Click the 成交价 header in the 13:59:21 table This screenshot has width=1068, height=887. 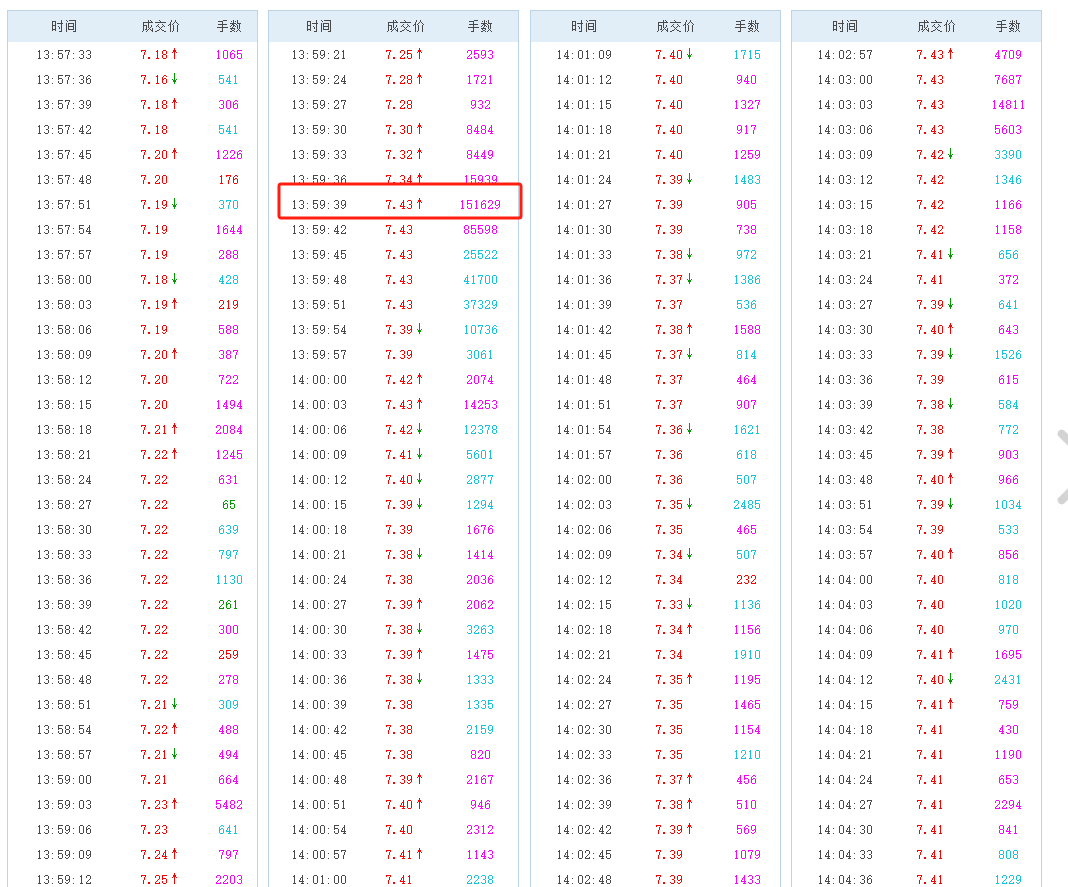point(405,27)
